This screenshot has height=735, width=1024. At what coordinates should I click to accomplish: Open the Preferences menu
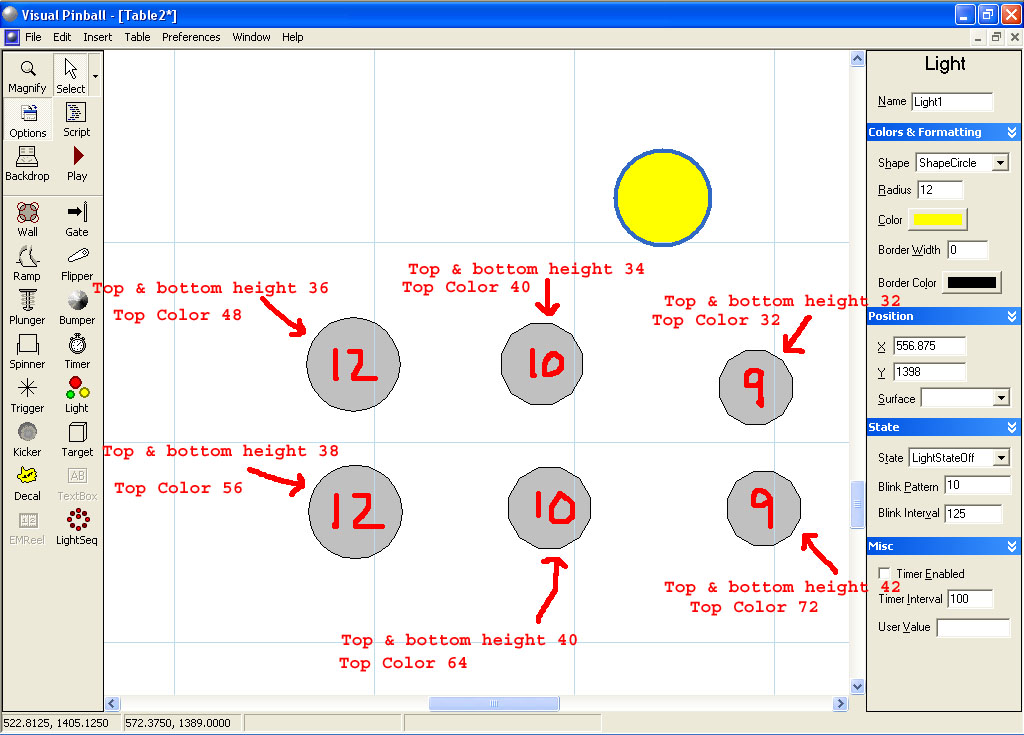coord(191,37)
